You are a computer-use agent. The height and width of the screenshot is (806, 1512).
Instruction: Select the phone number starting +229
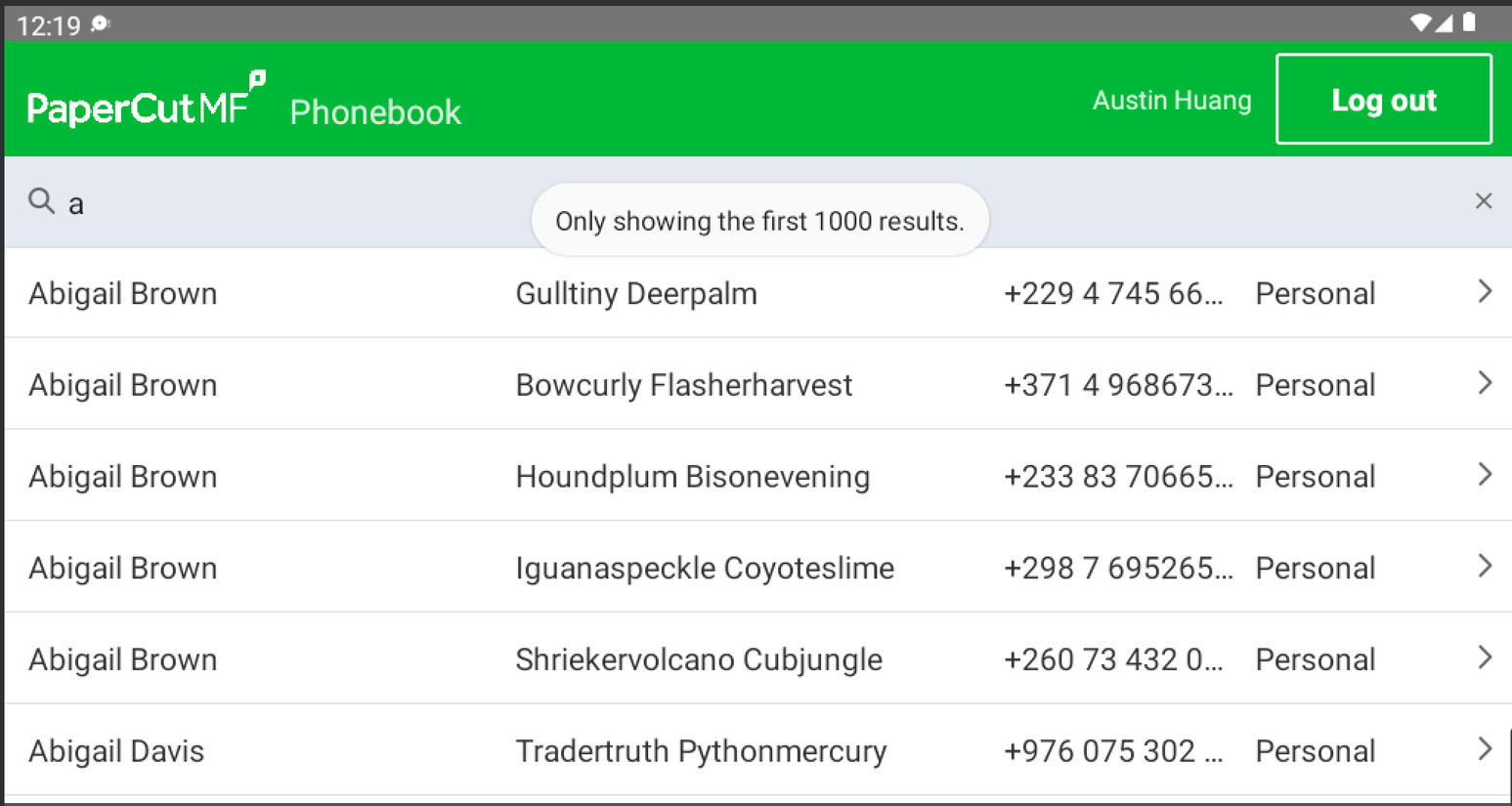(x=1113, y=294)
